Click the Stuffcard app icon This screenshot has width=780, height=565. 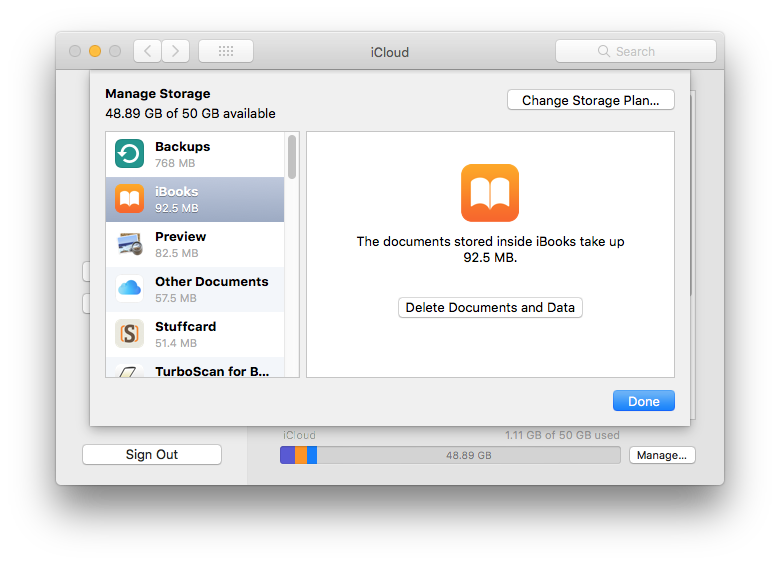tap(129, 333)
